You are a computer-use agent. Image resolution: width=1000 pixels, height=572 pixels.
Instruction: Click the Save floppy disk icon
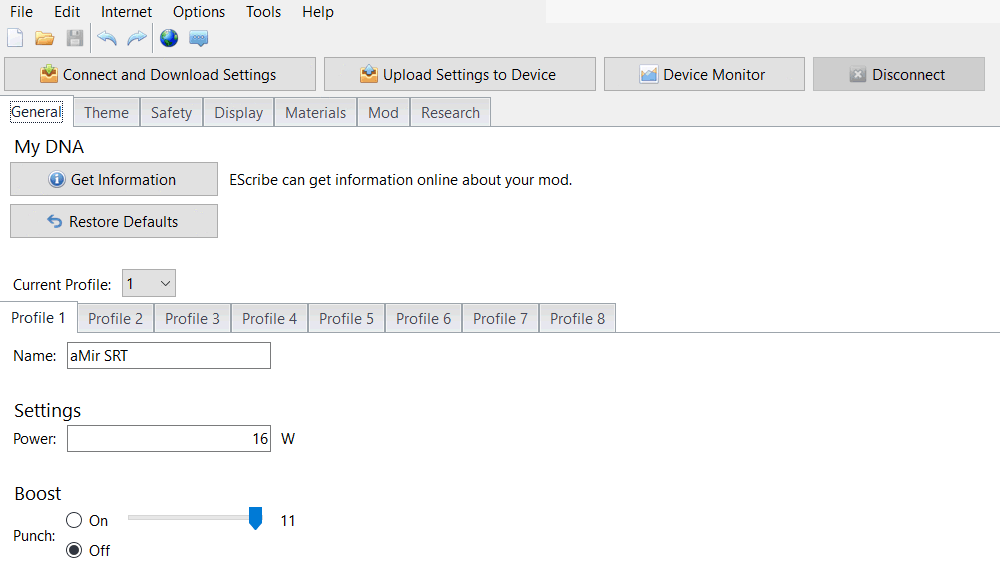75,39
